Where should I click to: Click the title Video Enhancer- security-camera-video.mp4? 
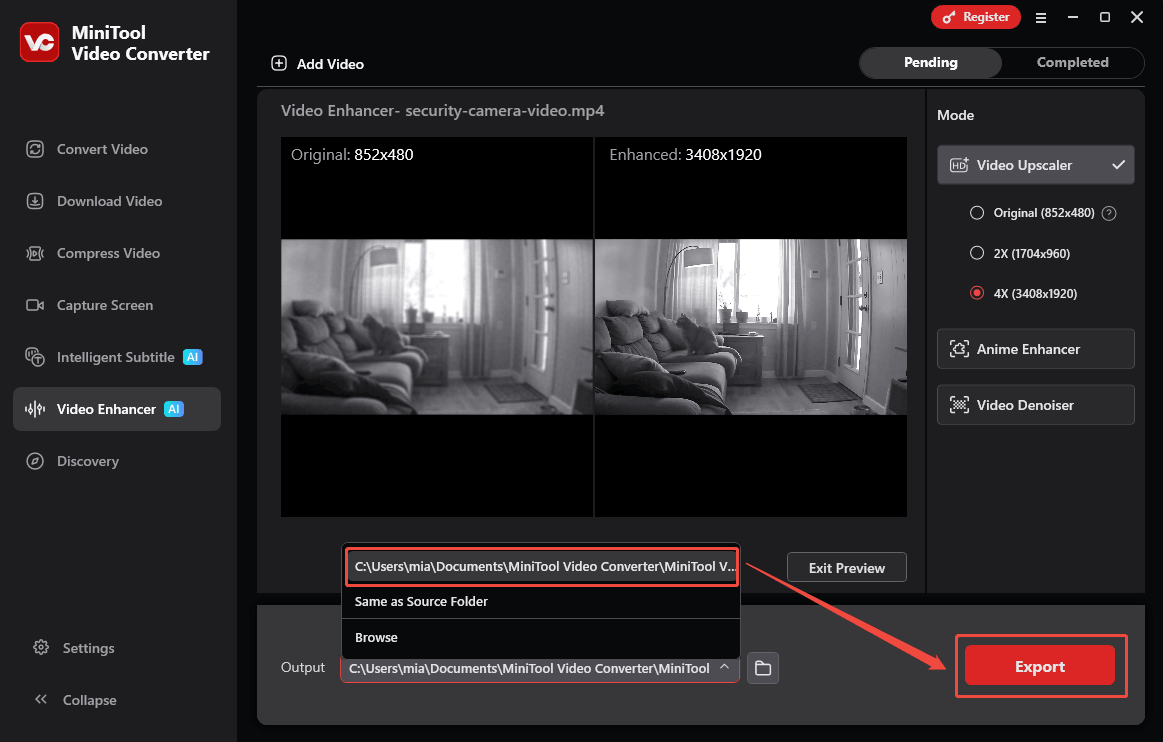[x=442, y=111]
